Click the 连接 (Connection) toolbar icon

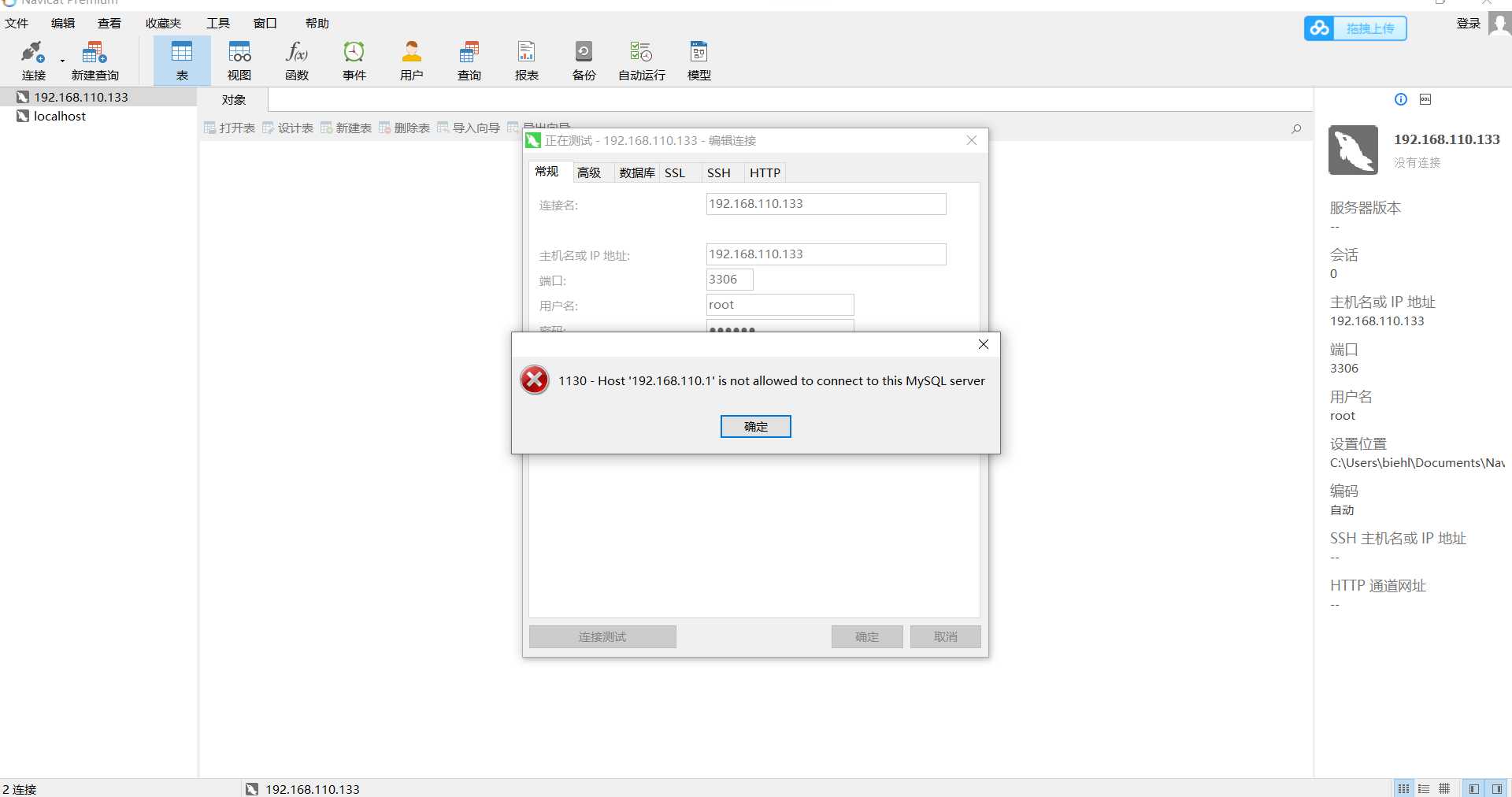(33, 61)
